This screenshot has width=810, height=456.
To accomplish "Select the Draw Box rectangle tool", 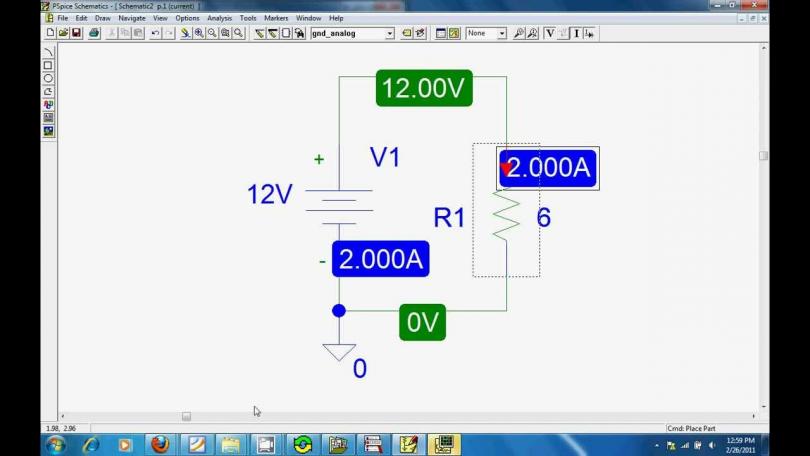I will [48, 65].
